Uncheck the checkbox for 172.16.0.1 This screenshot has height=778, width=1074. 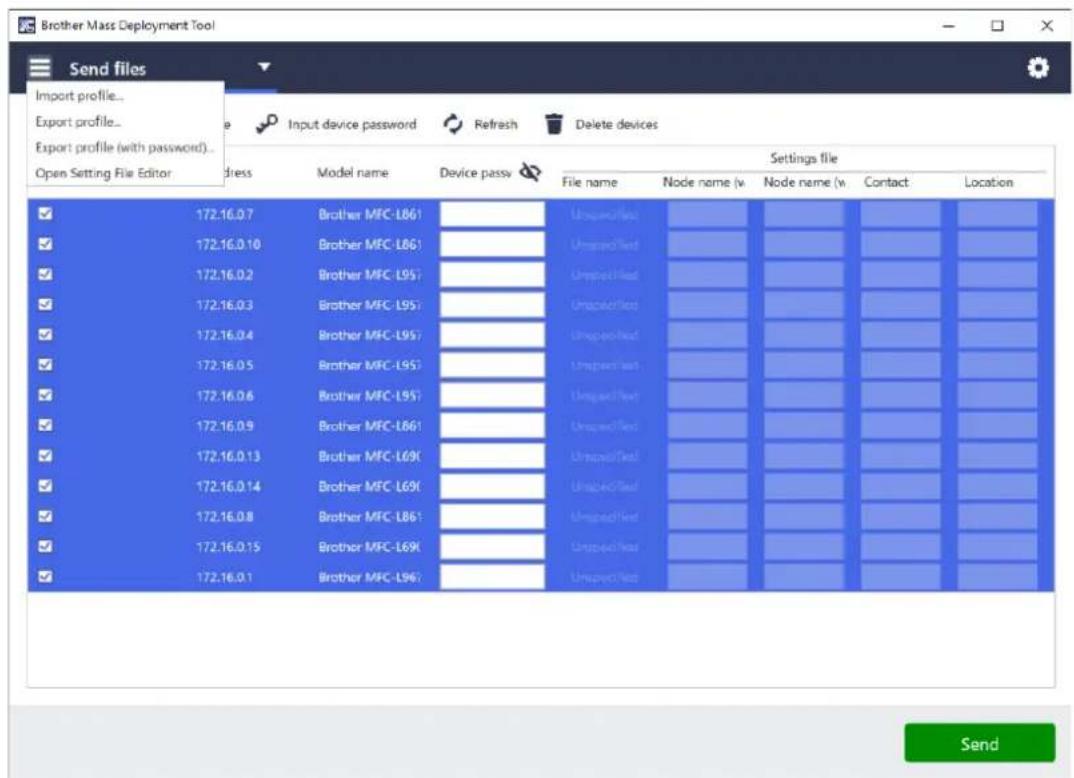[45, 576]
